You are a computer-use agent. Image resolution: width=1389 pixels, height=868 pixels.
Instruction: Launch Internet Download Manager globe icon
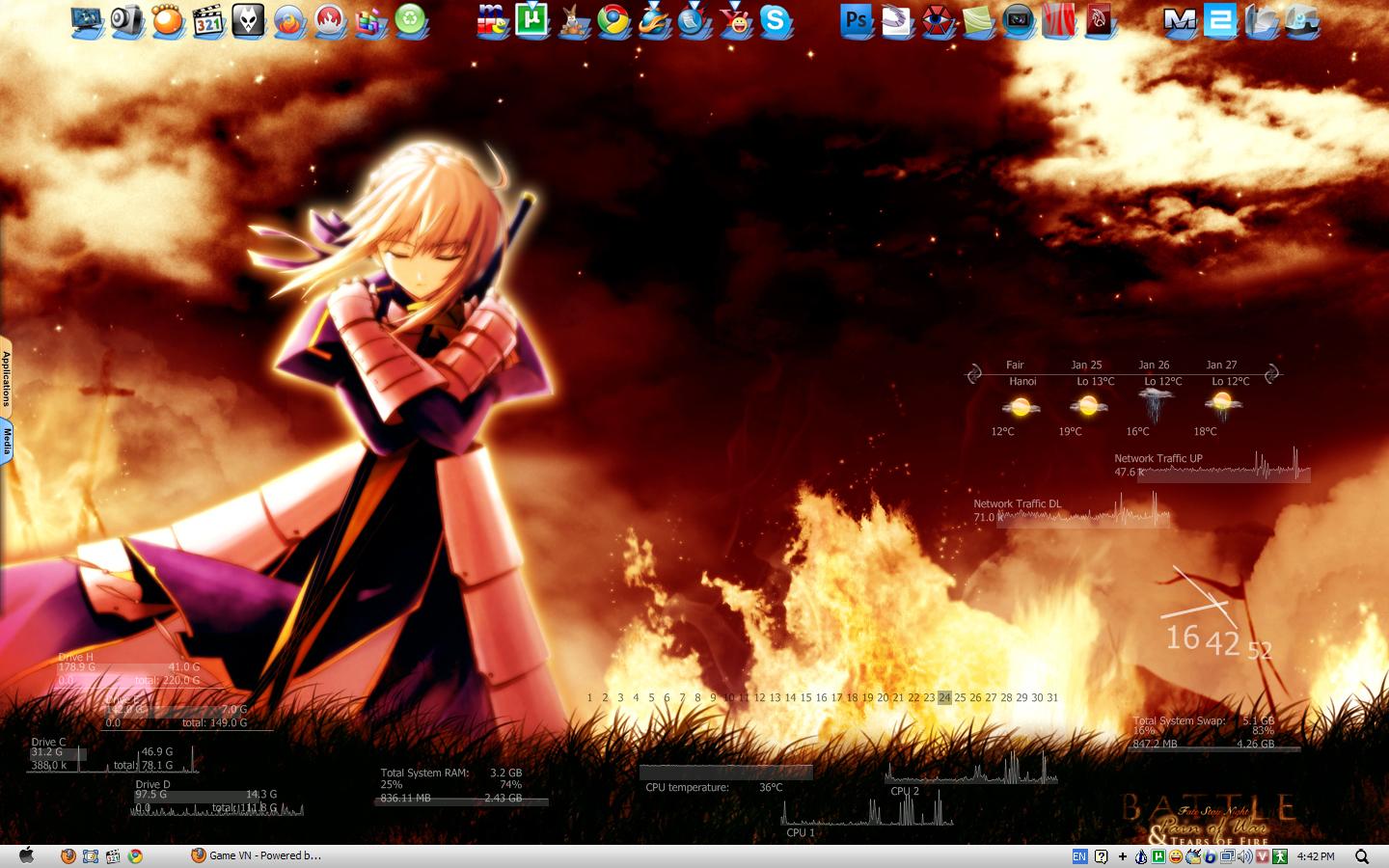click(654, 20)
